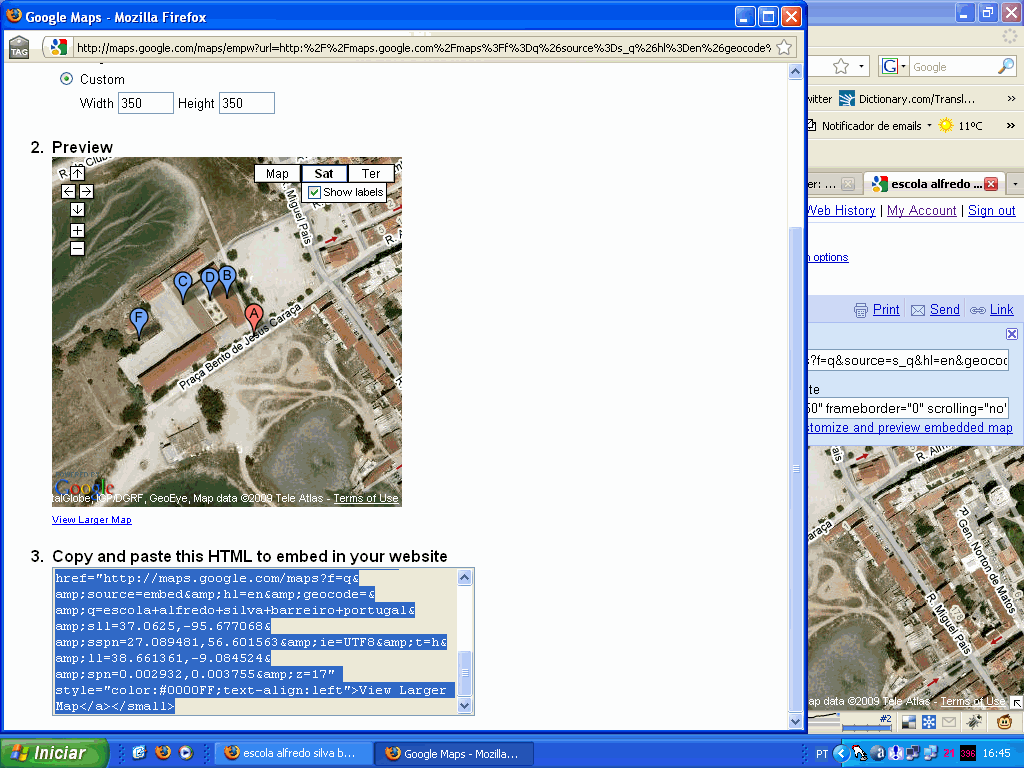
Task: Click the Google favicon in the address bar
Action: [59, 47]
